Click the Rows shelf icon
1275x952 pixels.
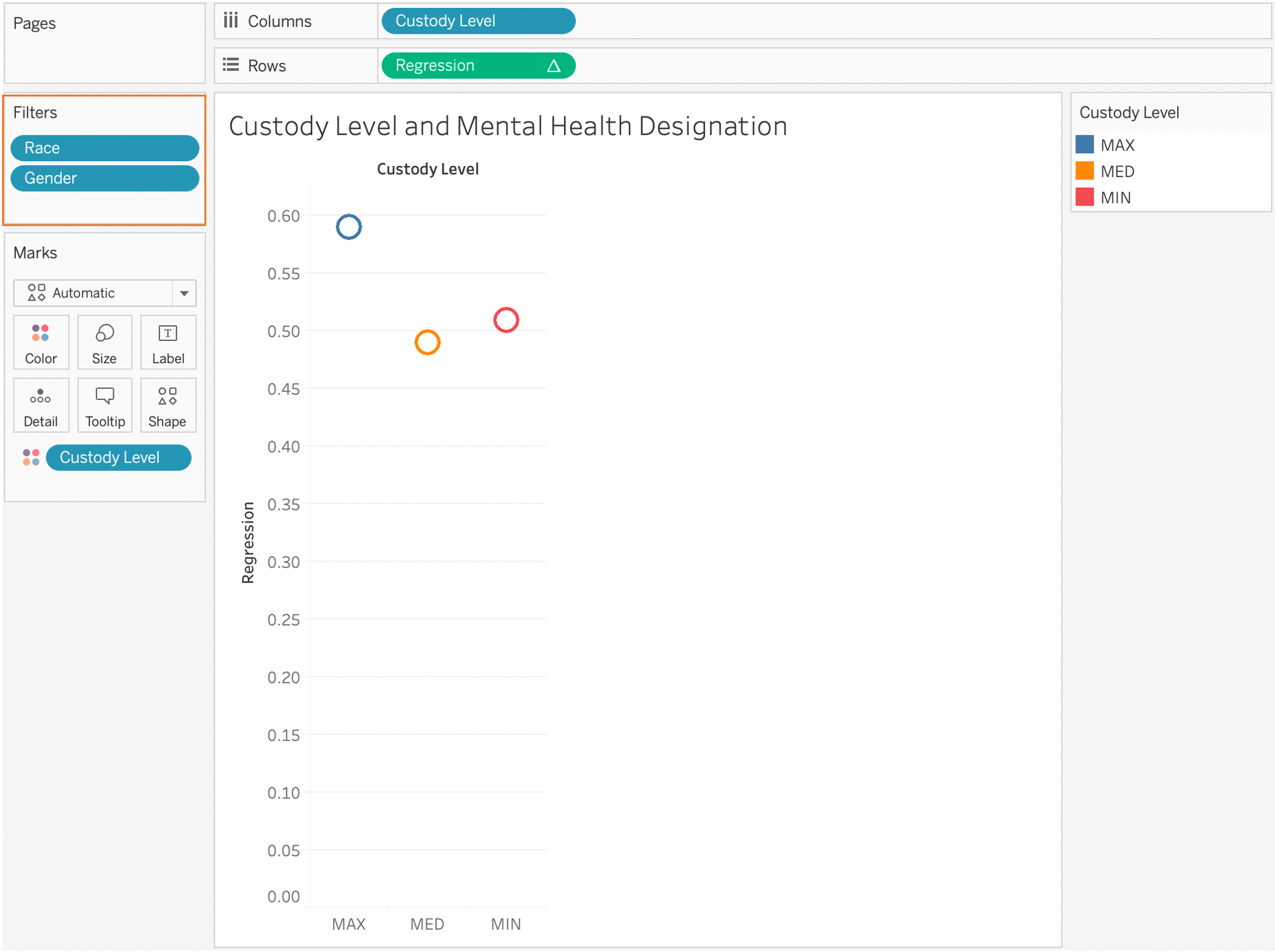click(x=231, y=65)
